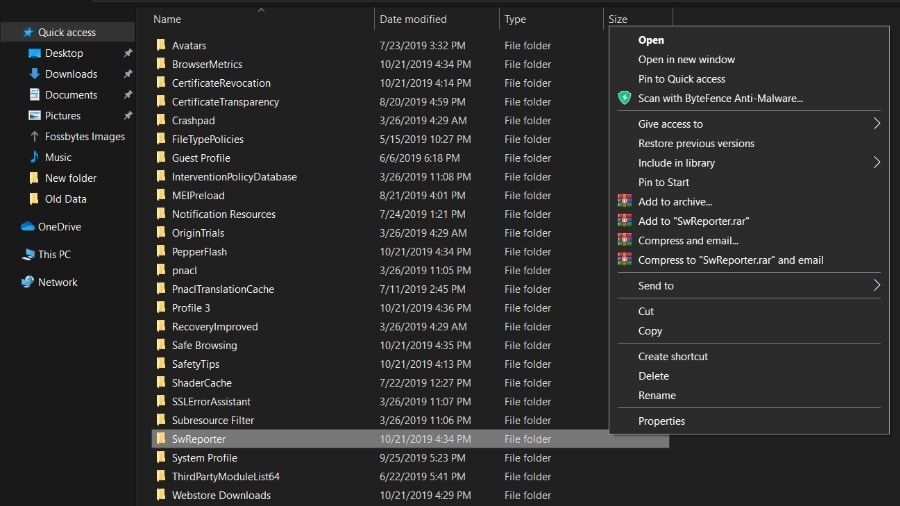This screenshot has height=506, width=900.
Task: Choose Pin to Quick access
Action: tap(681, 79)
